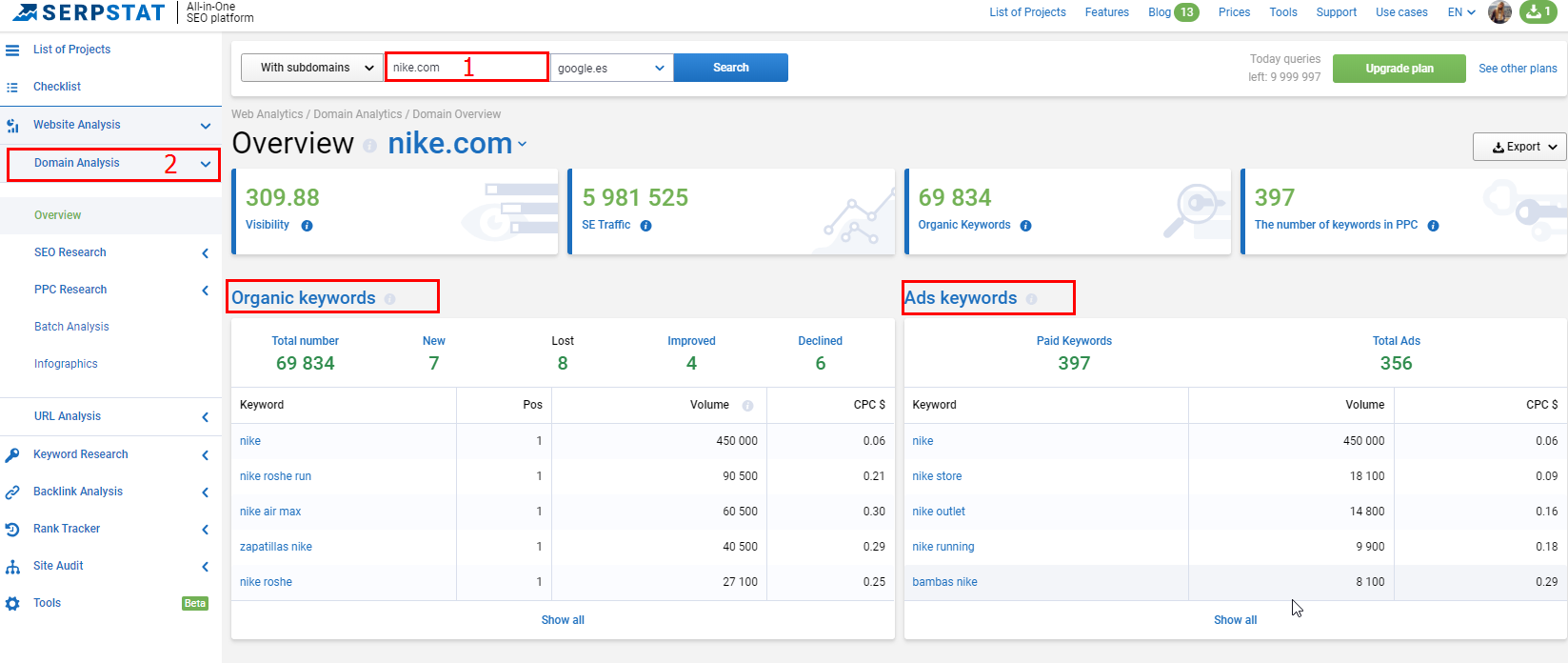
Task: Click the green Upgrade plan button
Action: click(1399, 69)
